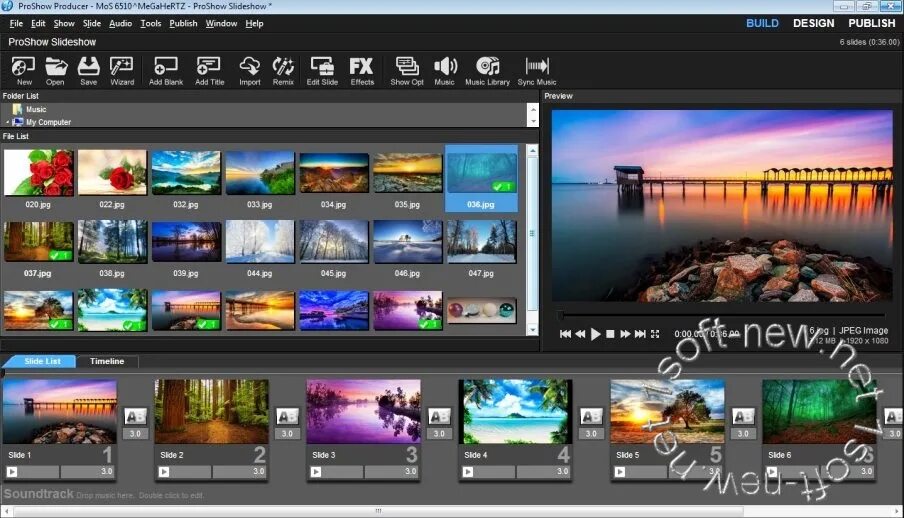Open the Music Library
This screenshot has width=904, height=518.
click(487, 71)
